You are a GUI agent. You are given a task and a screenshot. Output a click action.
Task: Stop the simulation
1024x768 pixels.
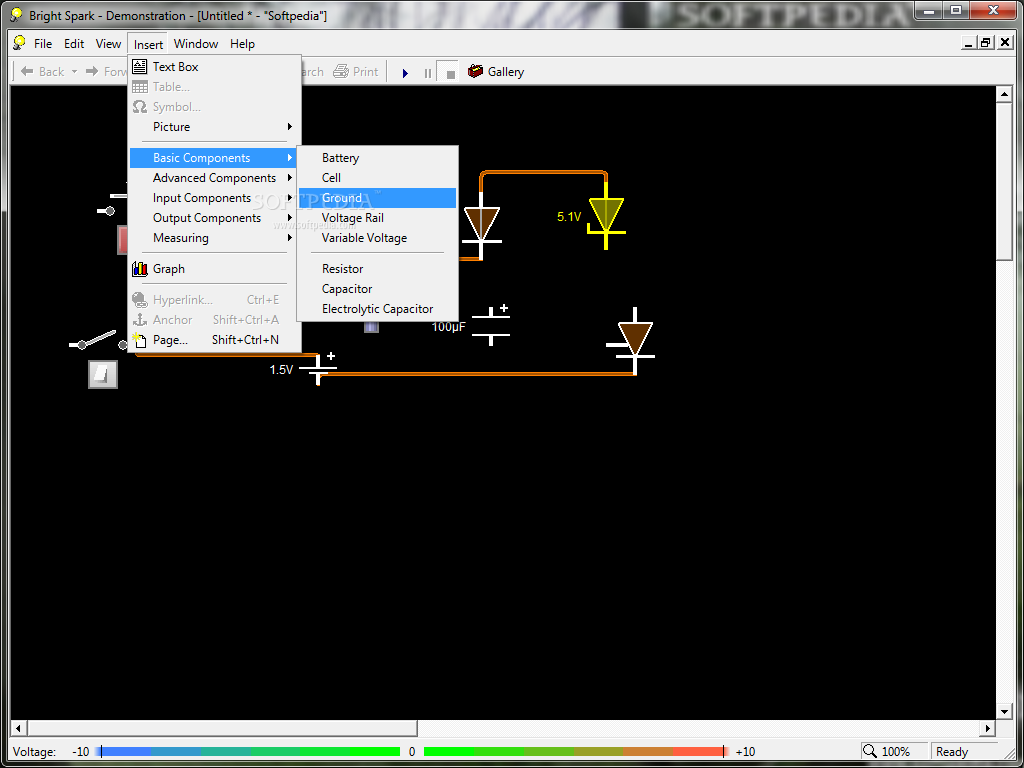coord(450,72)
